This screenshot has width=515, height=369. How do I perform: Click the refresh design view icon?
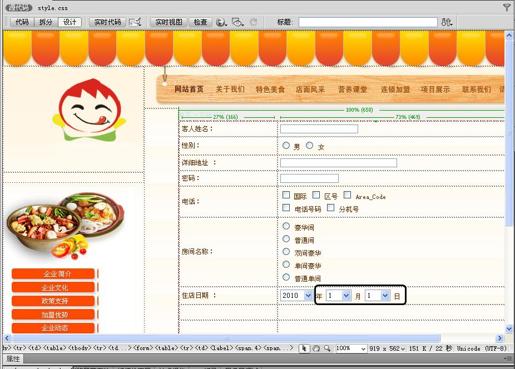point(254,22)
